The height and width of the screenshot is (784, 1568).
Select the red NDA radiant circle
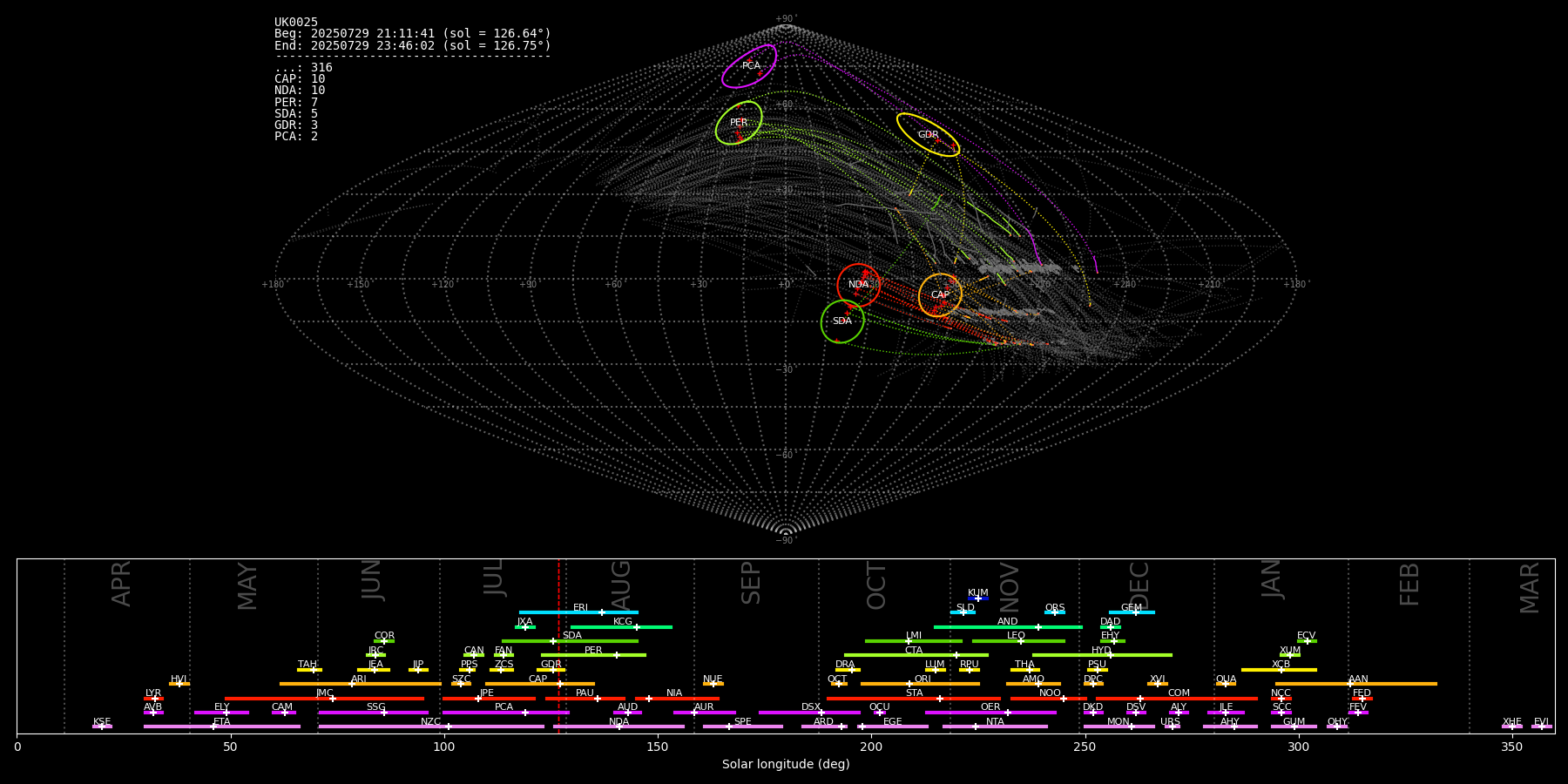(x=859, y=285)
